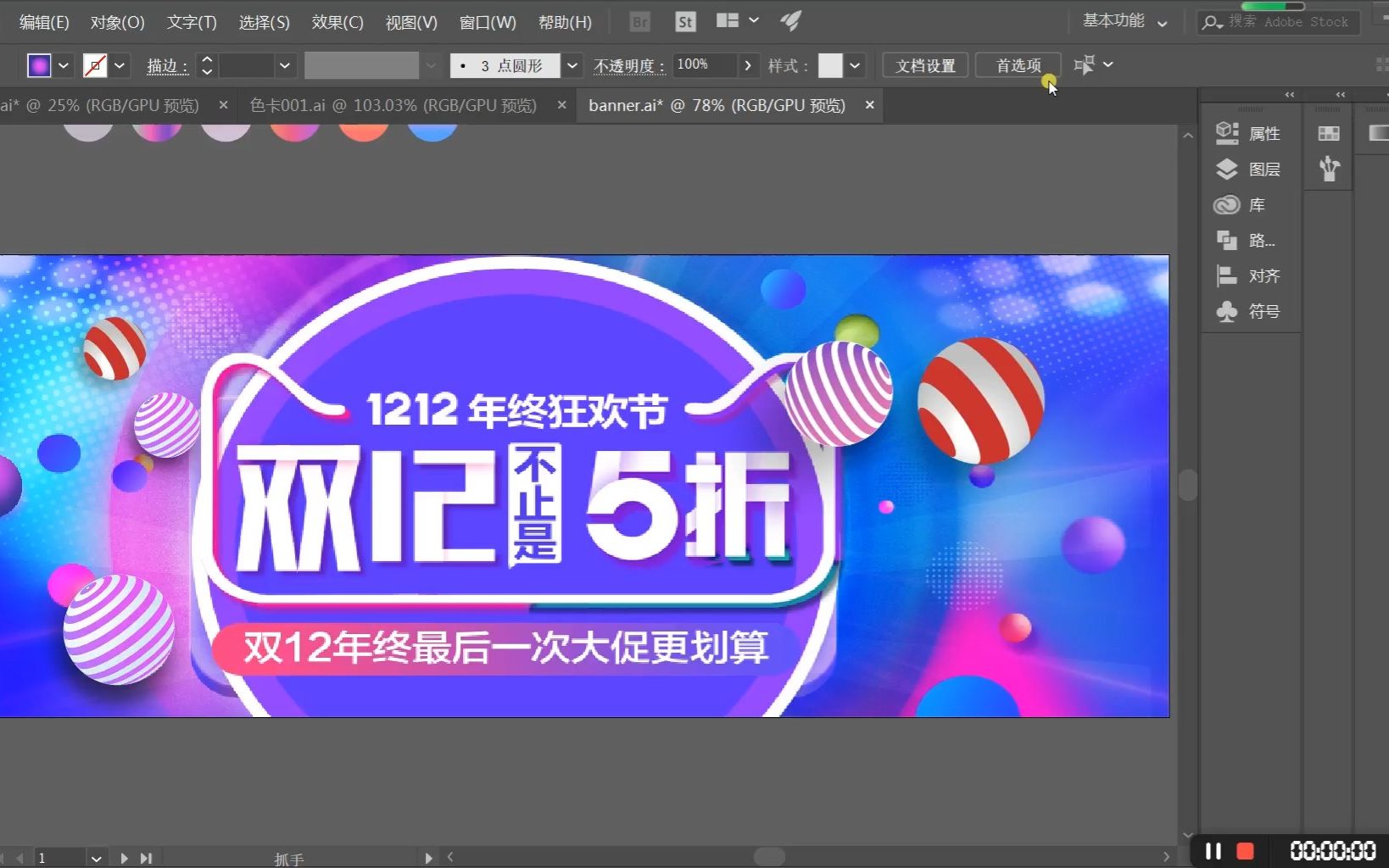This screenshot has height=868, width=1389.
Task: Switch to the 色卡001.ai document tab
Action: click(393, 105)
